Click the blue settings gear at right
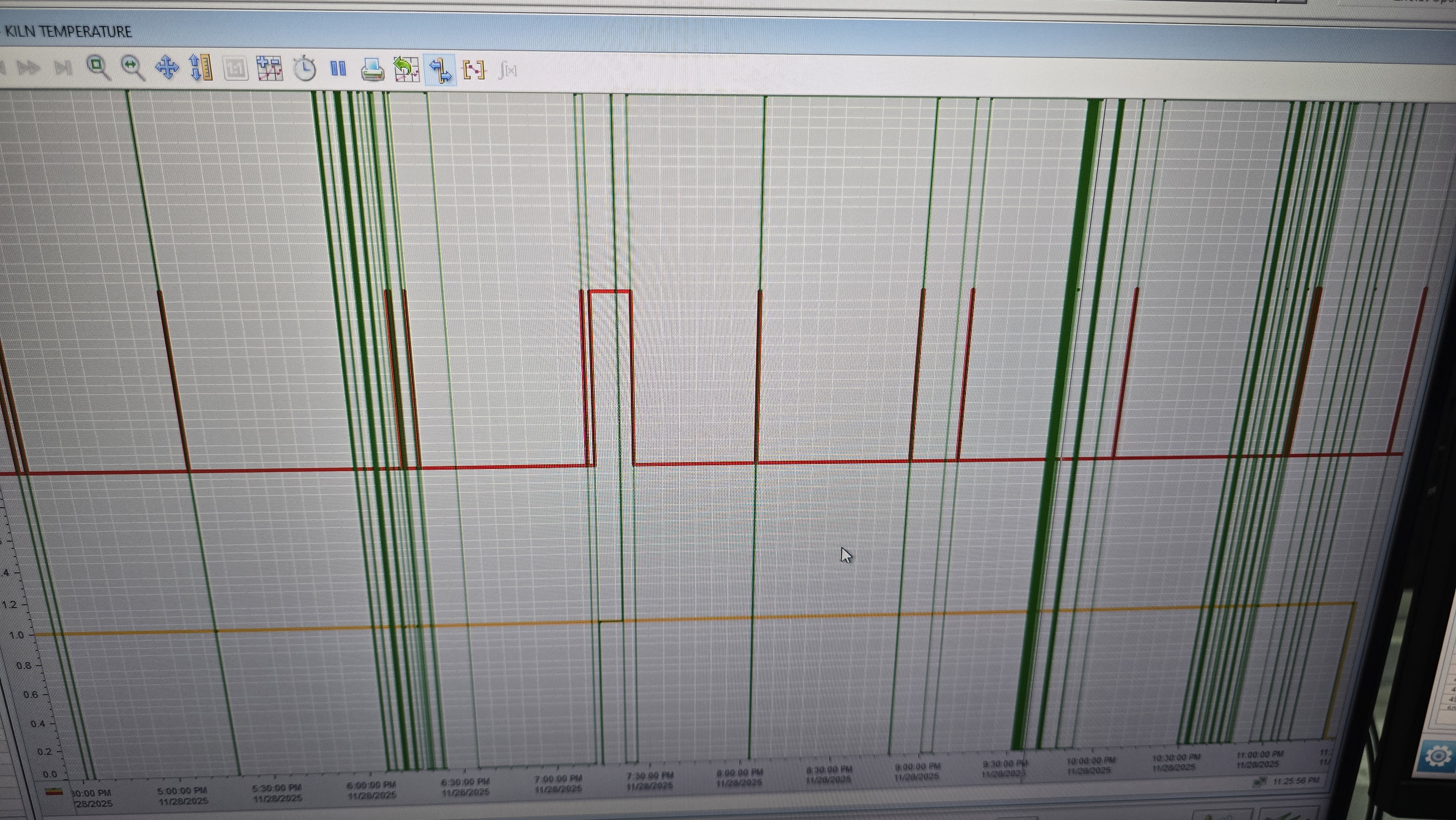Screen dimensions: 1456x820 click(x=1439, y=756)
